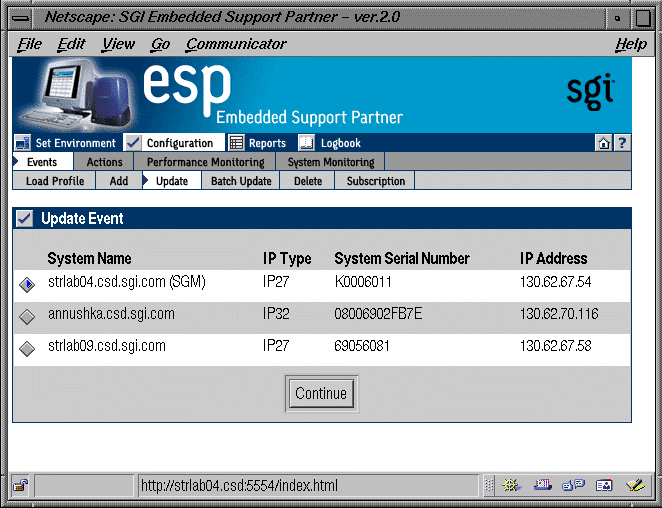Image resolution: width=662 pixels, height=508 pixels.
Task: Go to ESP home page icon
Action: click(604, 143)
